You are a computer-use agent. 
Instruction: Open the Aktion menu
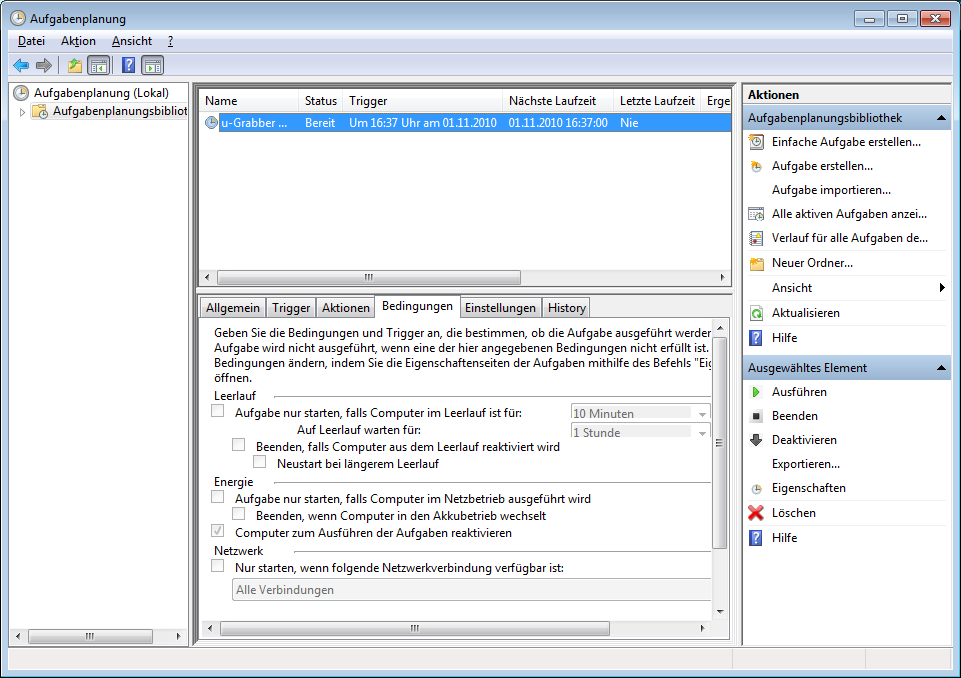(78, 41)
